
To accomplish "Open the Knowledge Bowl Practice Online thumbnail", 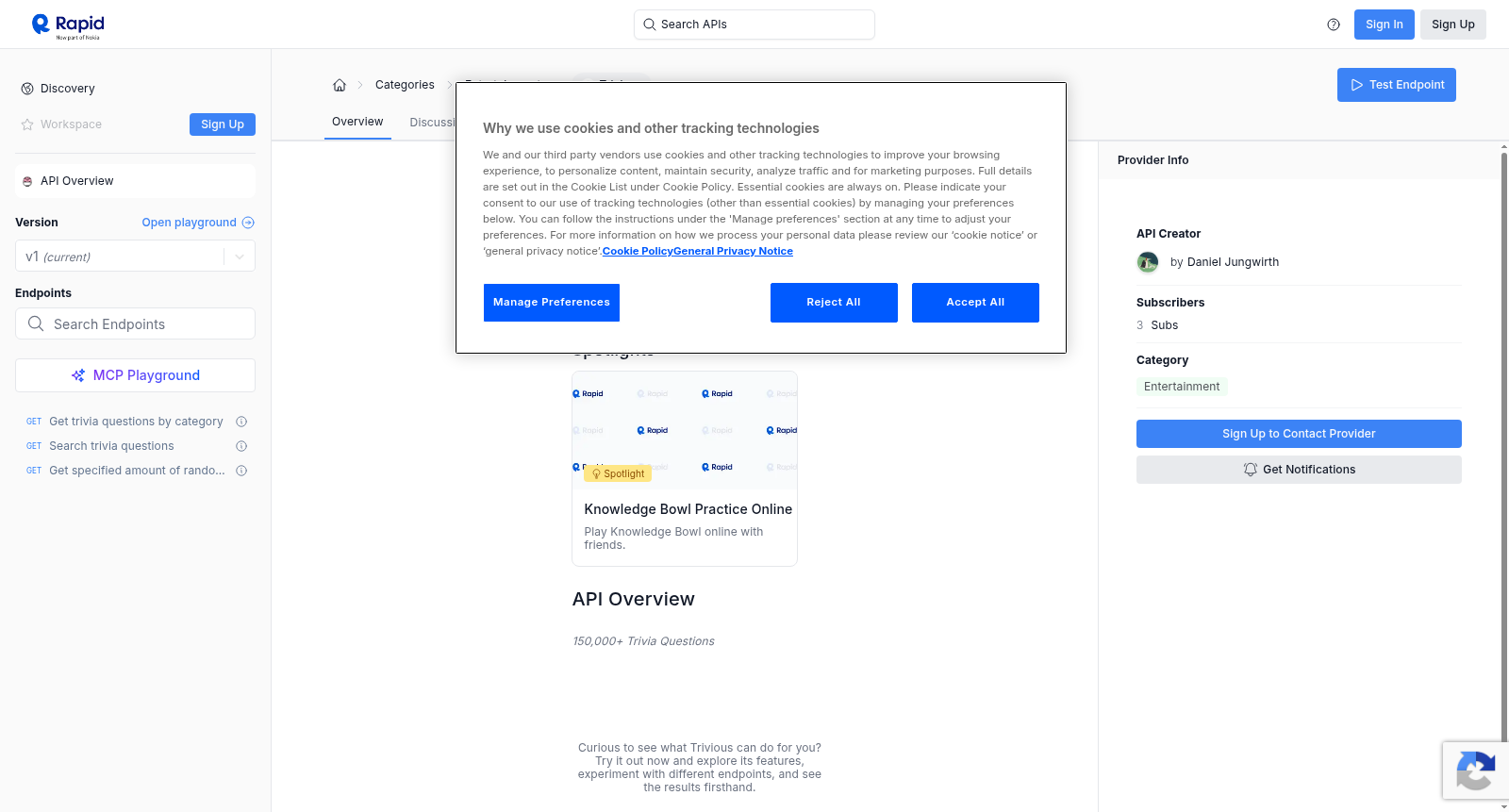I will [685, 430].
